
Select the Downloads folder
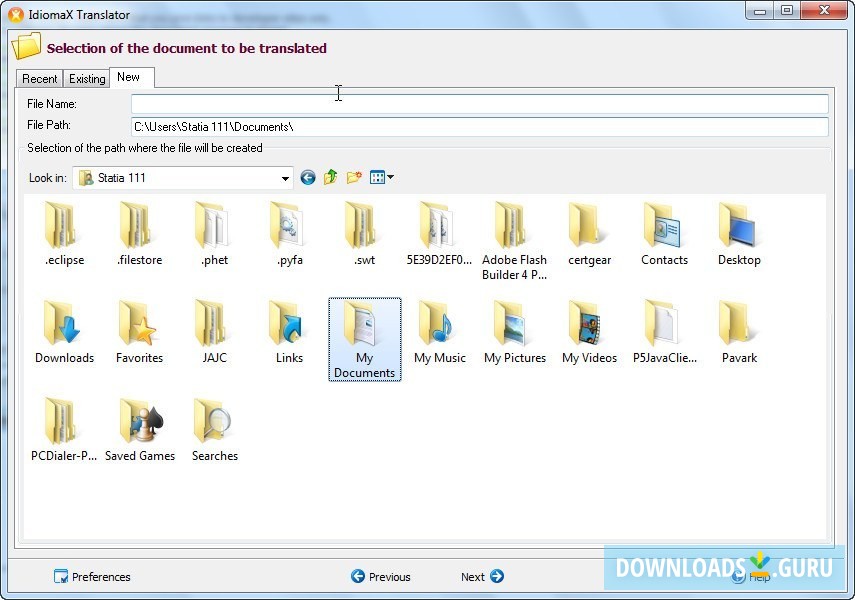[64, 332]
